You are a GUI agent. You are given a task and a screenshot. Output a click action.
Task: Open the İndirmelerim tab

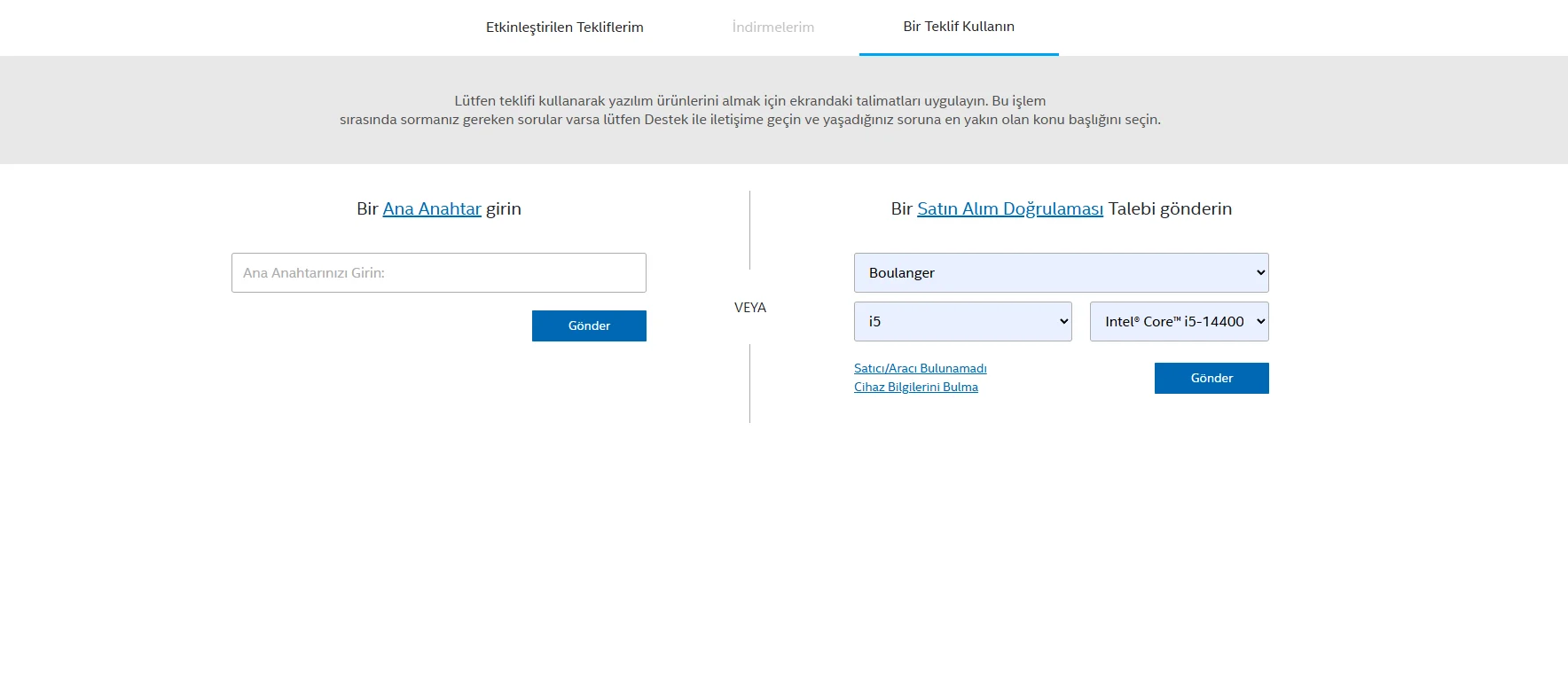point(773,27)
